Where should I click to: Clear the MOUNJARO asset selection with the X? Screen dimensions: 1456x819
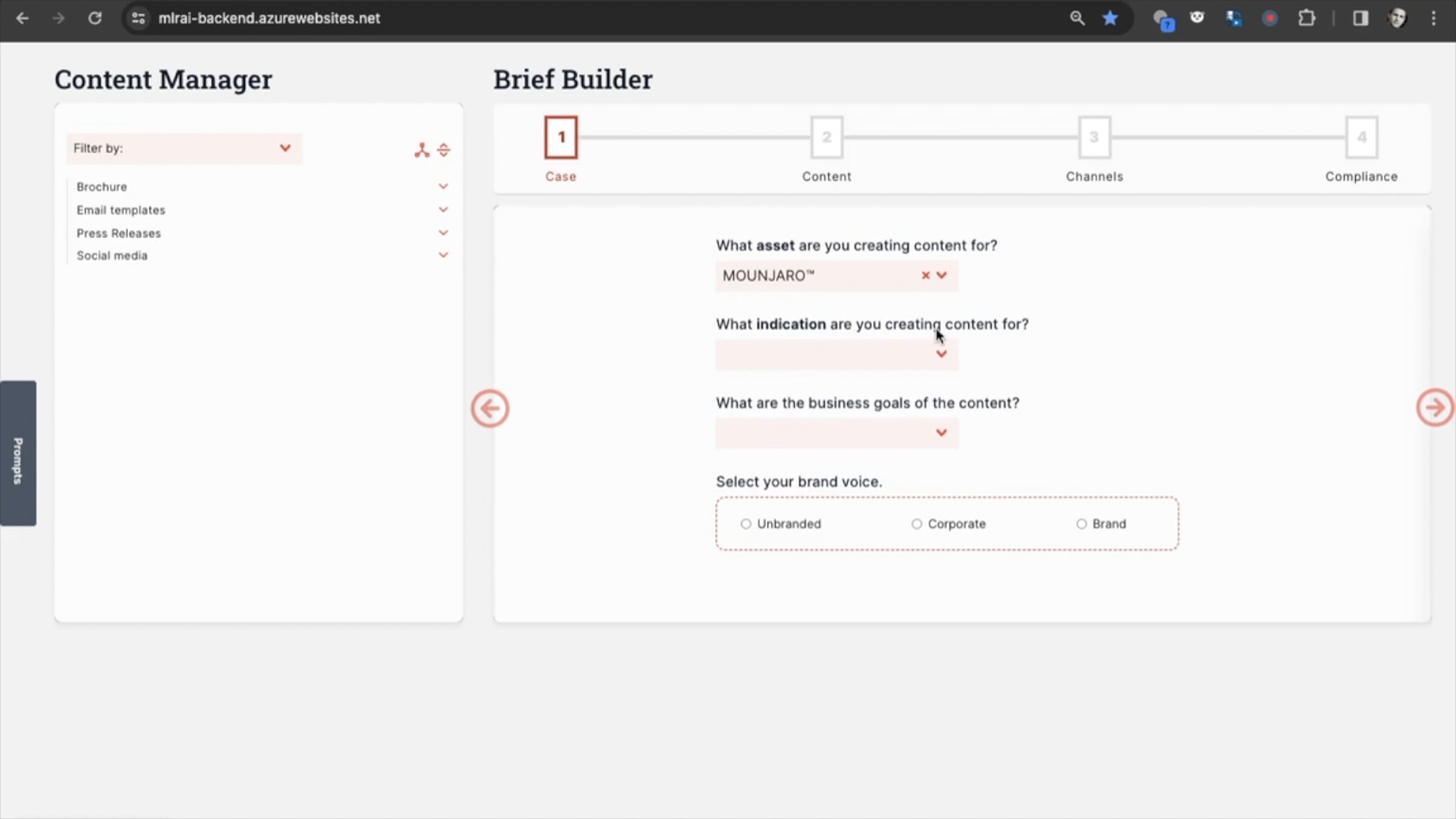click(925, 275)
